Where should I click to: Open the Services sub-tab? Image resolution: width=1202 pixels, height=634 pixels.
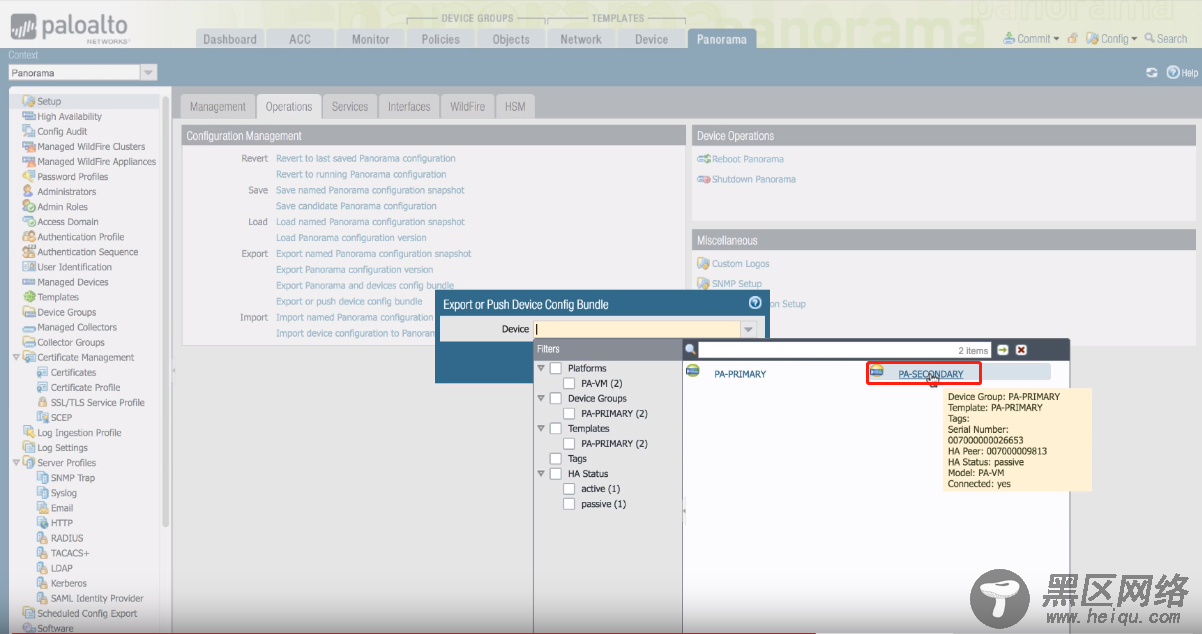click(x=350, y=106)
